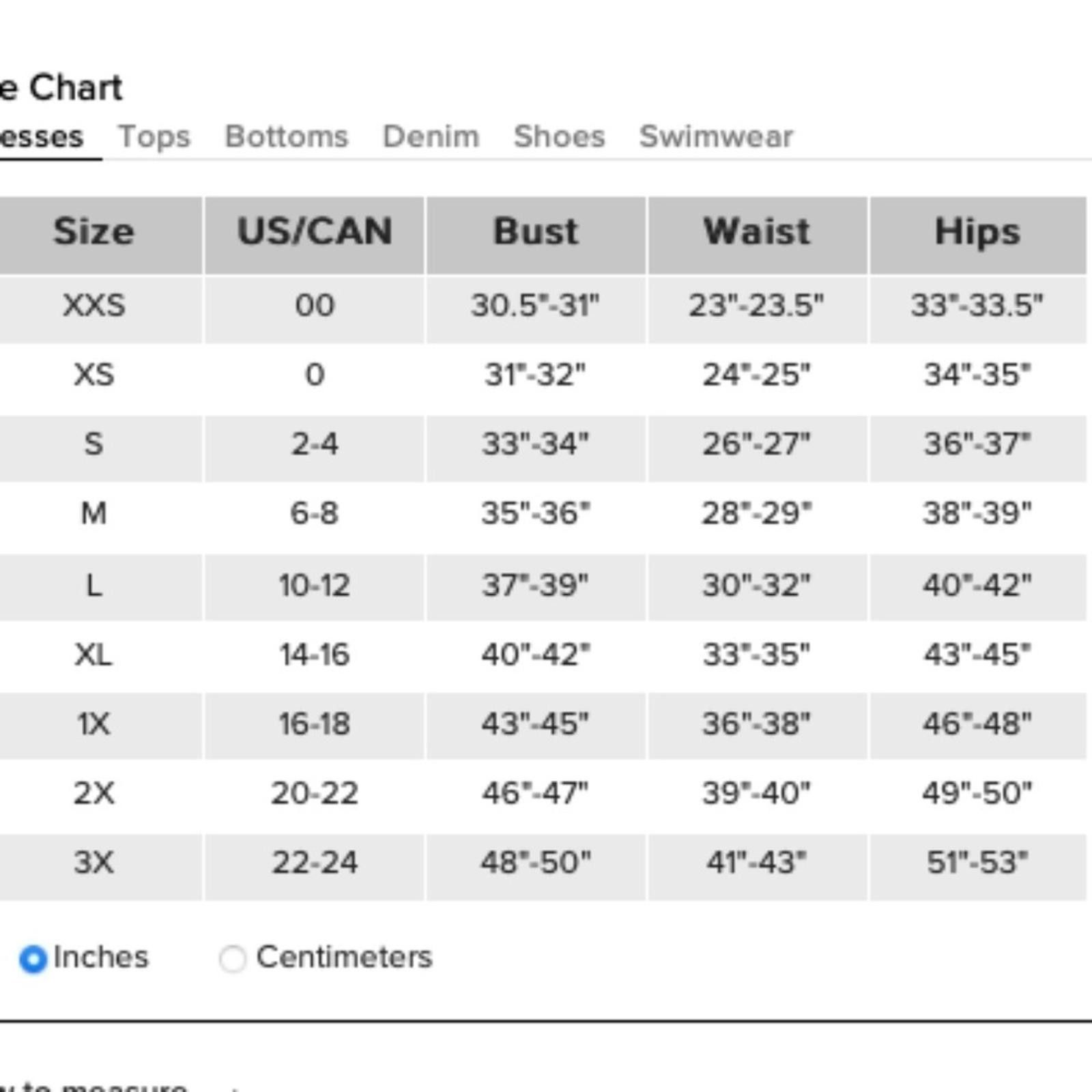Click the XL US/CAN value 14-16
Image resolution: width=1092 pixels, height=1092 pixels.
315,655
